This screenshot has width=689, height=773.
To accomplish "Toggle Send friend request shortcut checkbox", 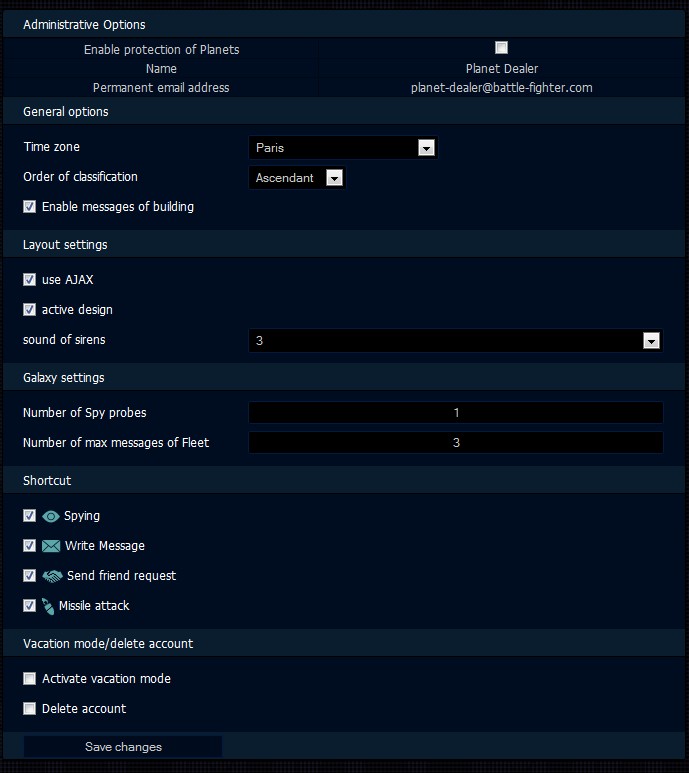I will click(x=29, y=576).
